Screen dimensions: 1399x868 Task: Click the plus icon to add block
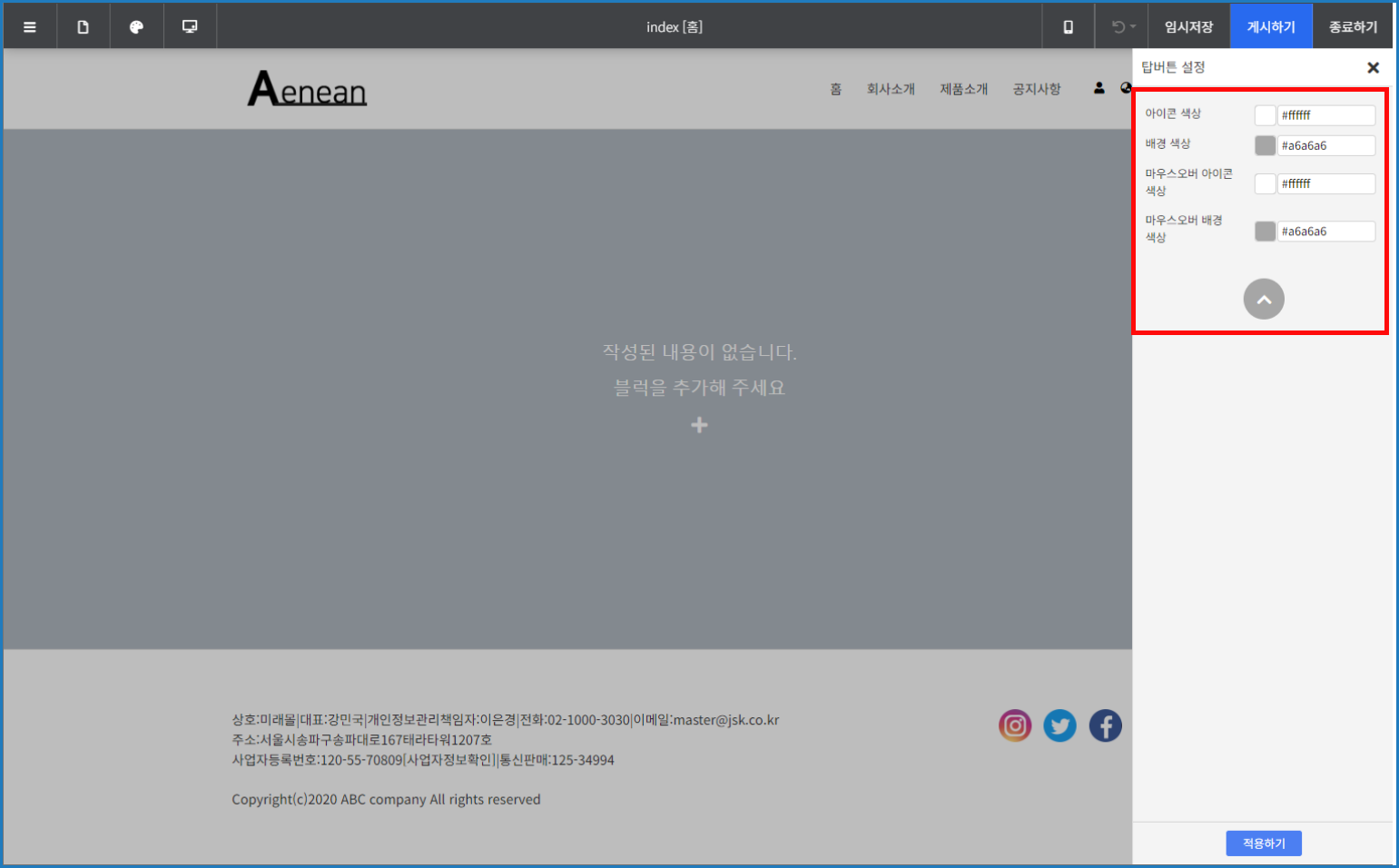coord(699,425)
